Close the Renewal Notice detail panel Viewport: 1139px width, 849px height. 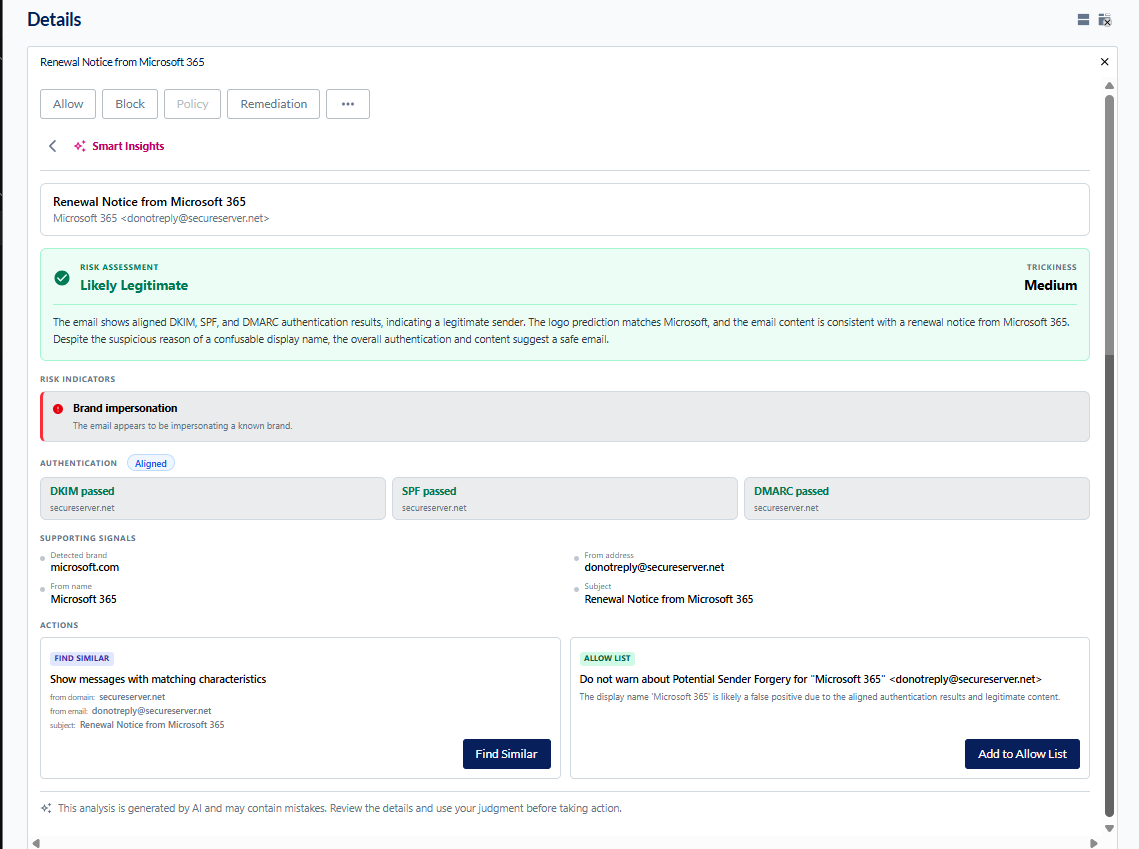pos(1104,62)
